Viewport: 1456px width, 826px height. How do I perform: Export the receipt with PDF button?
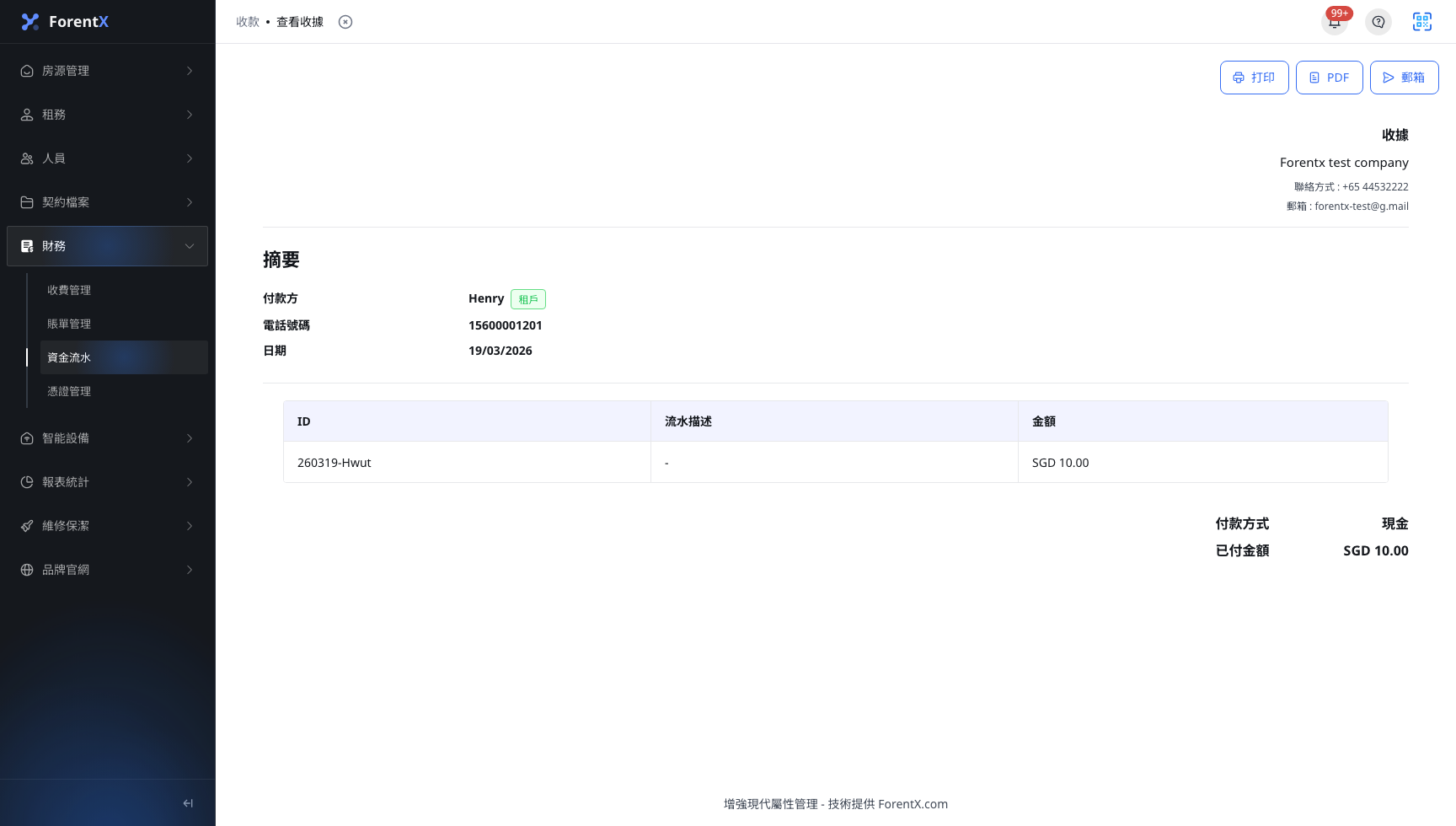tap(1330, 78)
